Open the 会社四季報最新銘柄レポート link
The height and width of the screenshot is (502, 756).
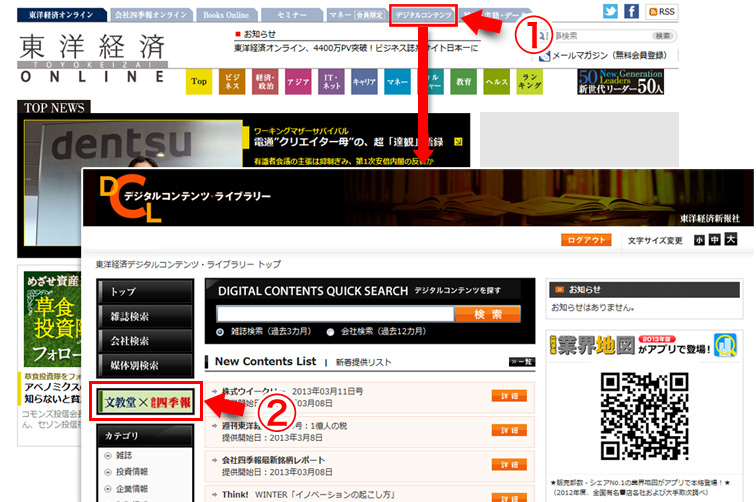point(273,460)
